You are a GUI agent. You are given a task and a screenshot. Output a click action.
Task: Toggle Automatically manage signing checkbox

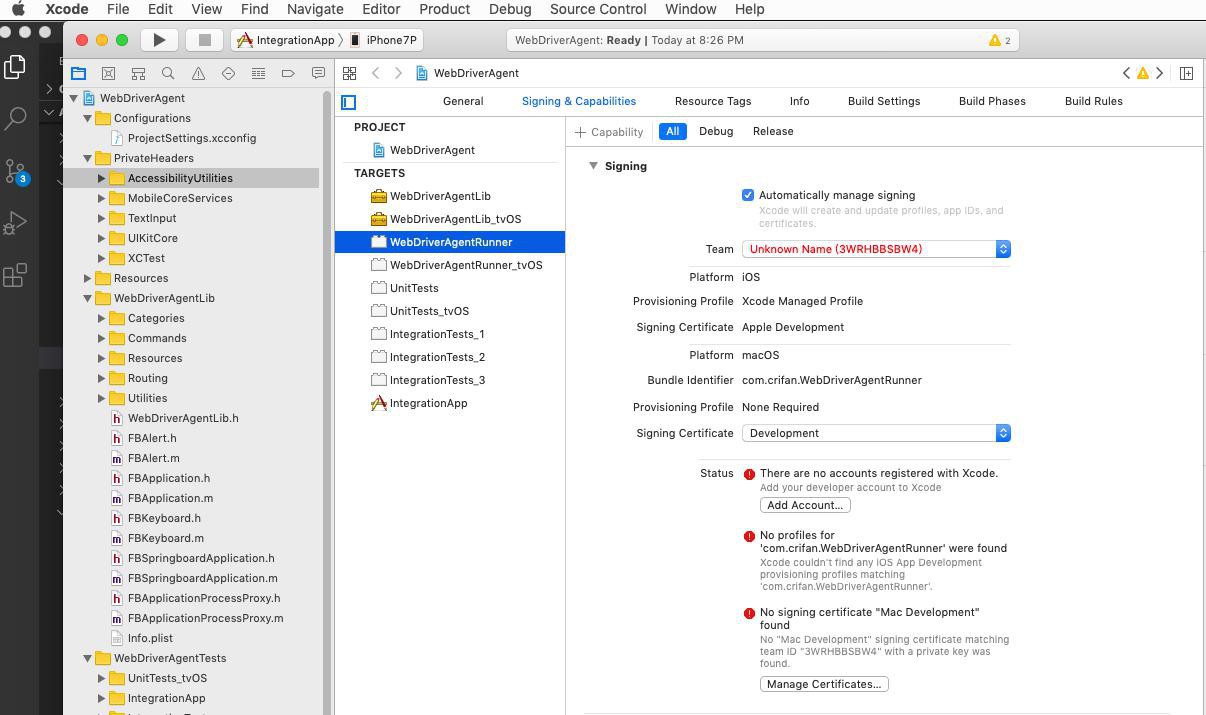tap(748, 195)
